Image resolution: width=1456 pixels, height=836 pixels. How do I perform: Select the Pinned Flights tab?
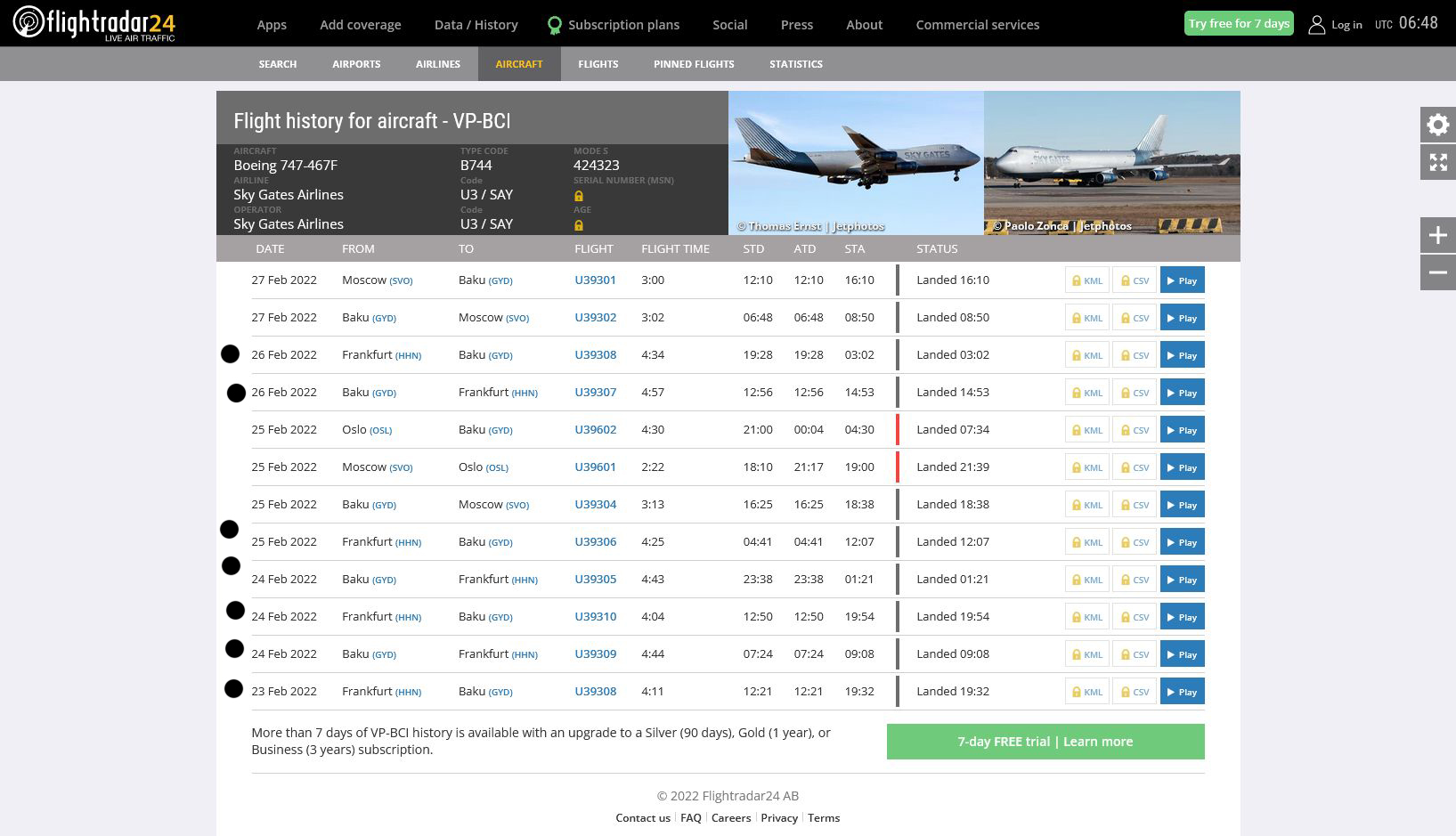(694, 64)
